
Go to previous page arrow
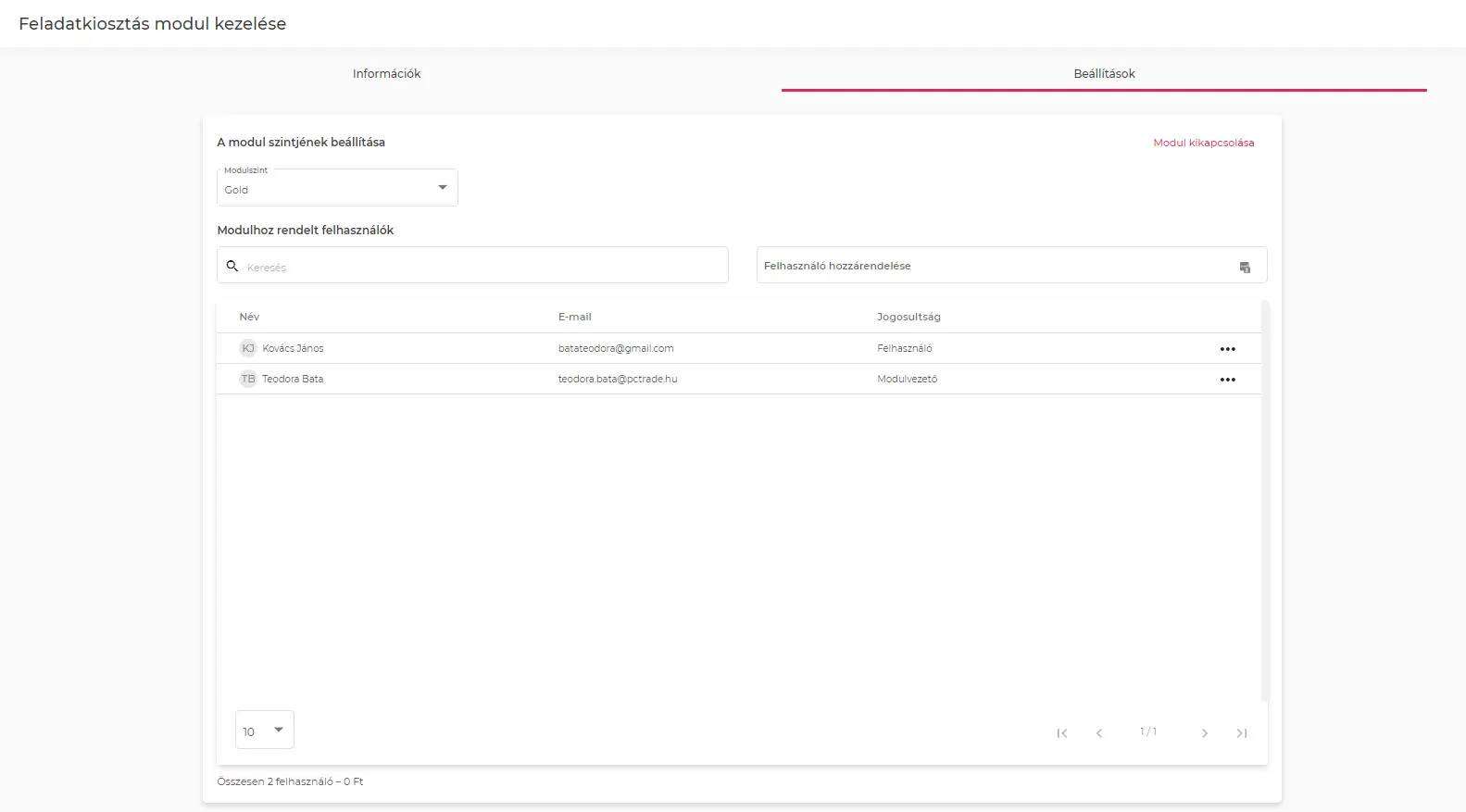point(1099,733)
